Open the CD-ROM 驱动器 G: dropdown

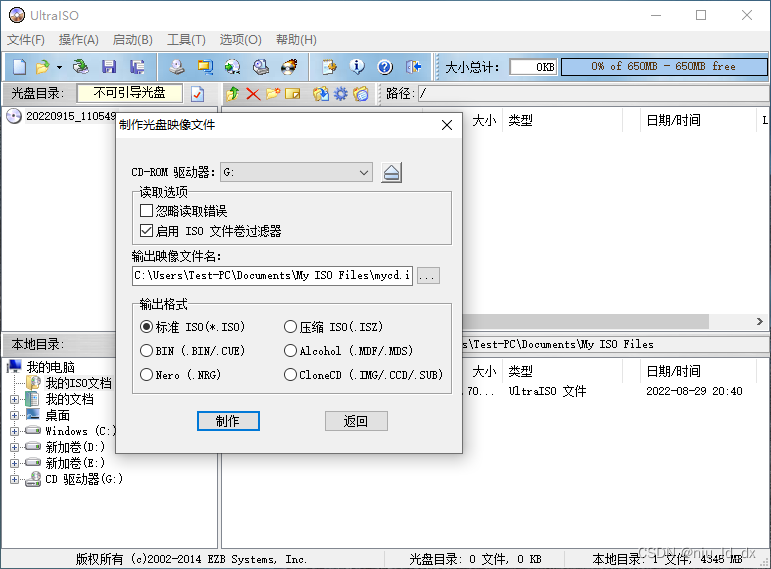click(x=297, y=173)
